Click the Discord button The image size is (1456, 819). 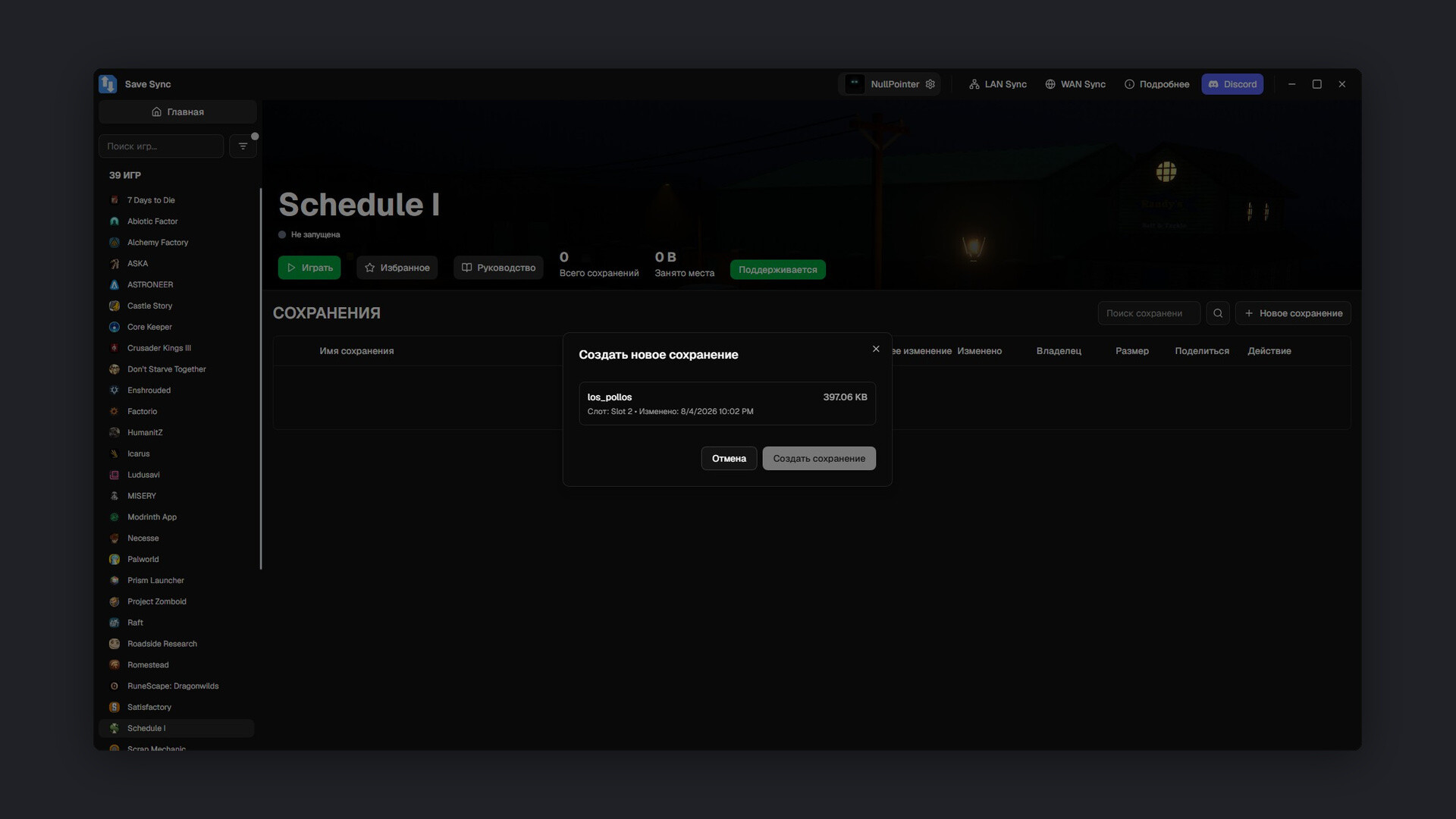pyautogui.click(x=1232, y=84)
